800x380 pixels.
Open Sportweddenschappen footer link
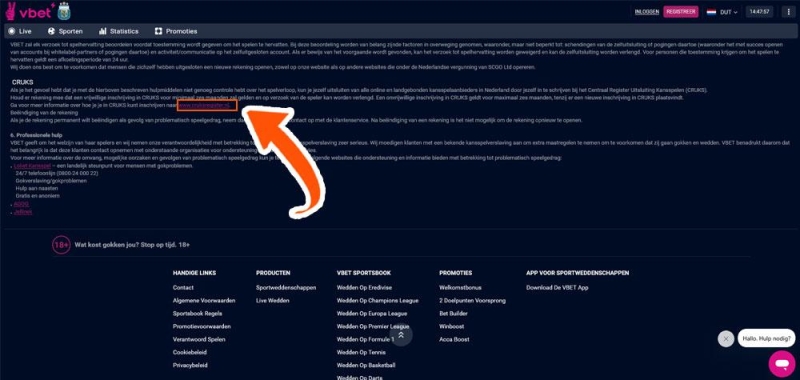tap(286, 288)
